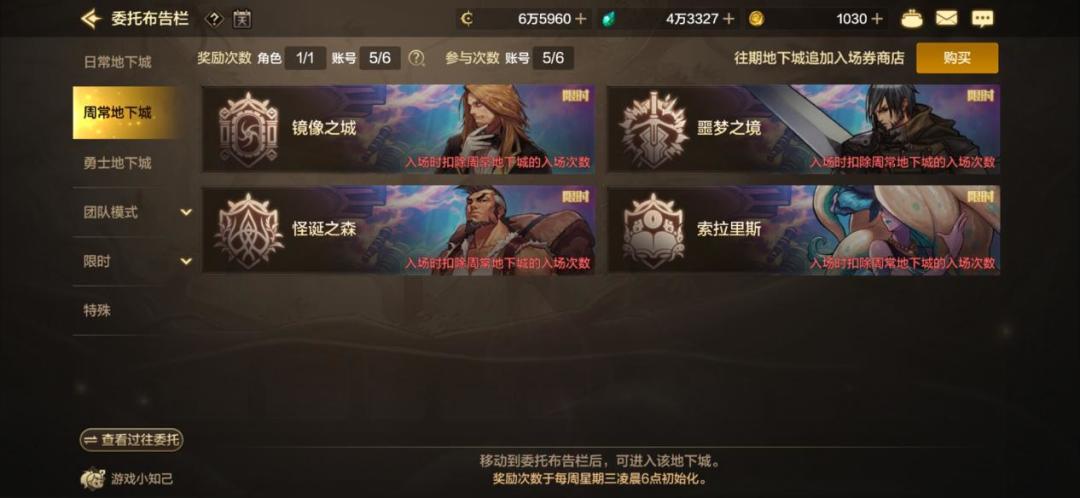The width and height of the screenshot is (1080, 498).
Task: Add gems using the plus after 4万3327
Action: 729,19
